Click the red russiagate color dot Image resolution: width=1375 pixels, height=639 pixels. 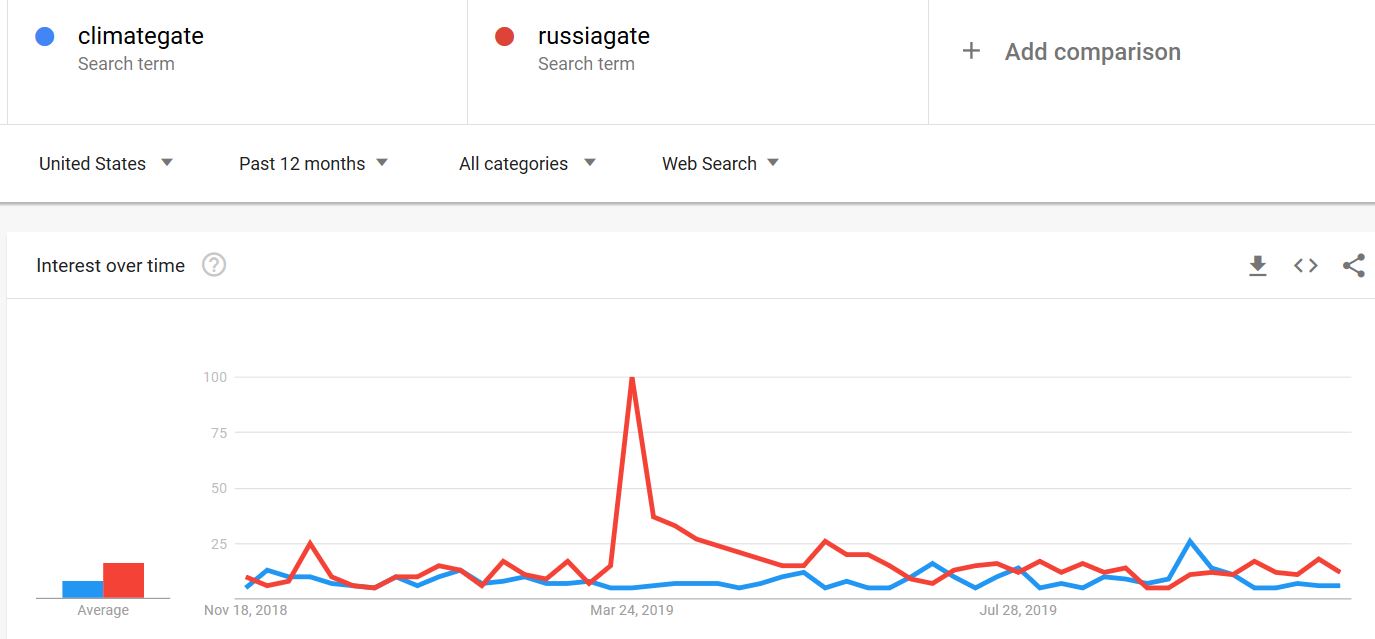pos(504,37)
